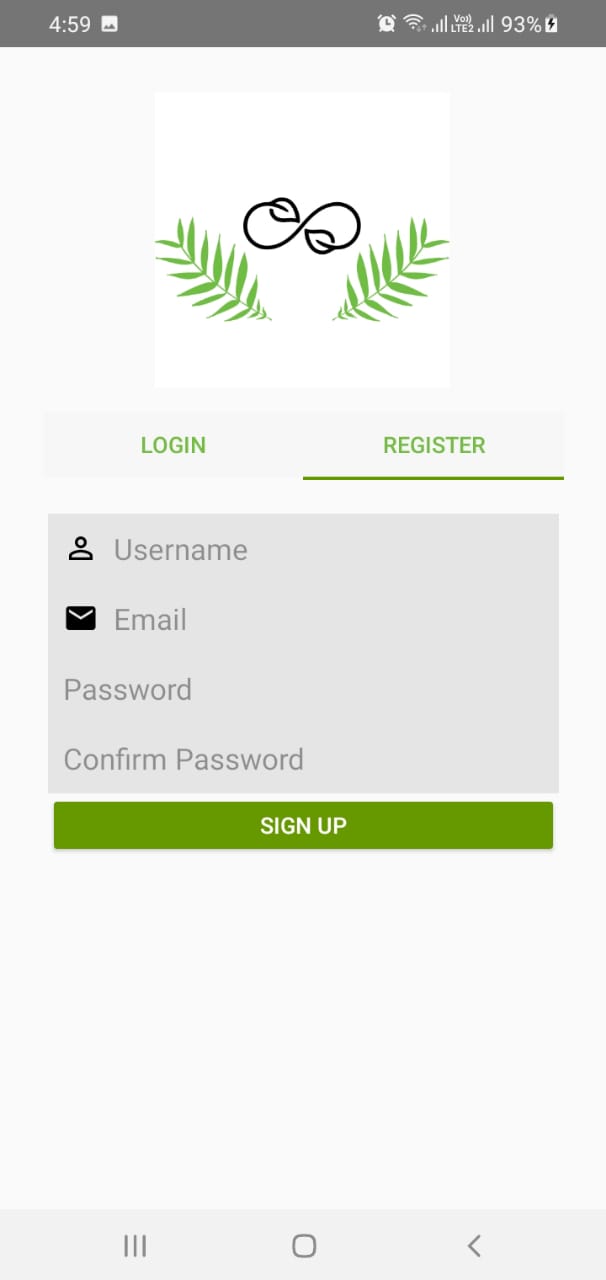Go back using navigation bar arrow
Screen dimensions: 606x1280
tap(474, 1245)
